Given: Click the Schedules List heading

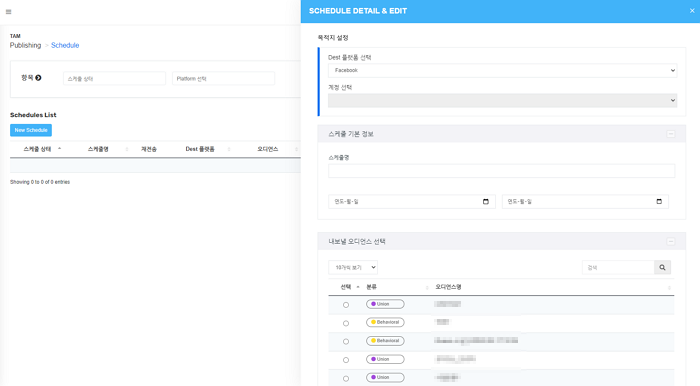Looking at the screenshot, I should tap(33, 115).
